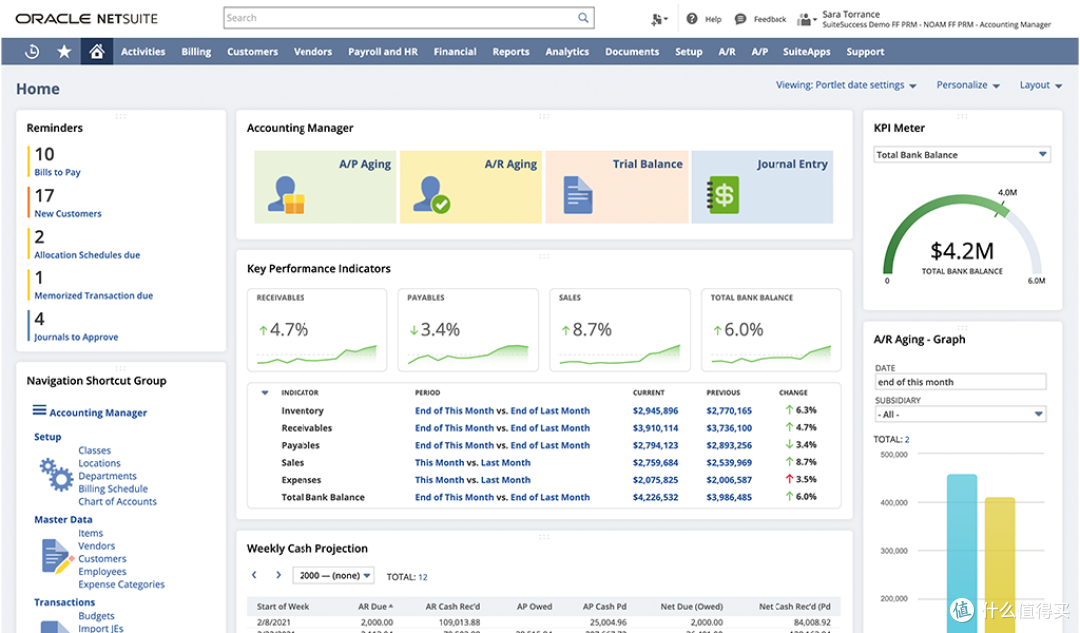This screenshot has width=1080, height=633.
Task: Expand the Subsidiary All dropdown
Action: (x=960, y=414)
